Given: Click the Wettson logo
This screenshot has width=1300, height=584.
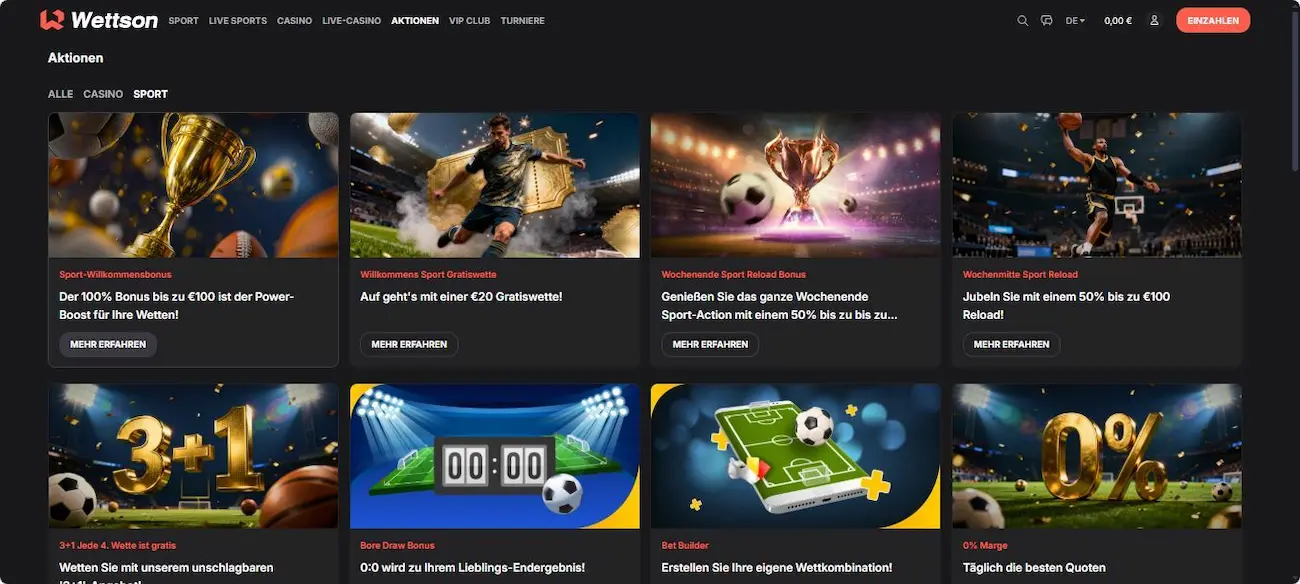Looking at the screenshot, I should tap(99, 20).
